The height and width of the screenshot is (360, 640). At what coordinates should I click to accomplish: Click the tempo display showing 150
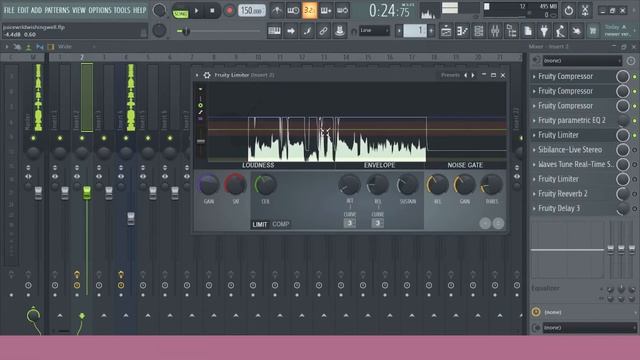pos(252,11)
